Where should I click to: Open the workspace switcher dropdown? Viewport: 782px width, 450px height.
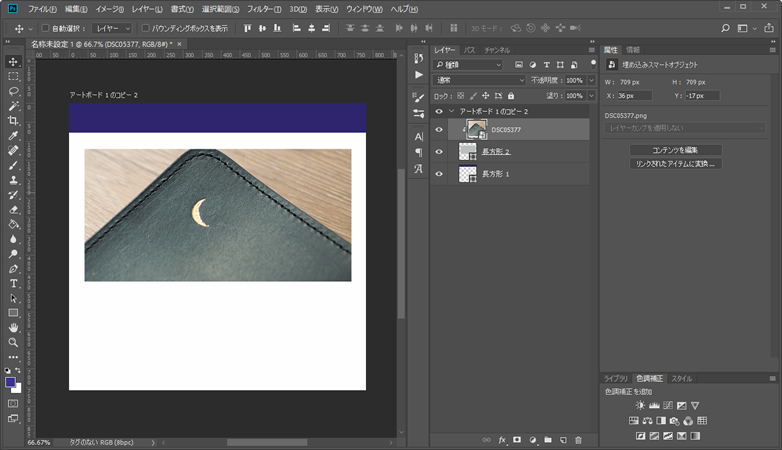point(747,28)
